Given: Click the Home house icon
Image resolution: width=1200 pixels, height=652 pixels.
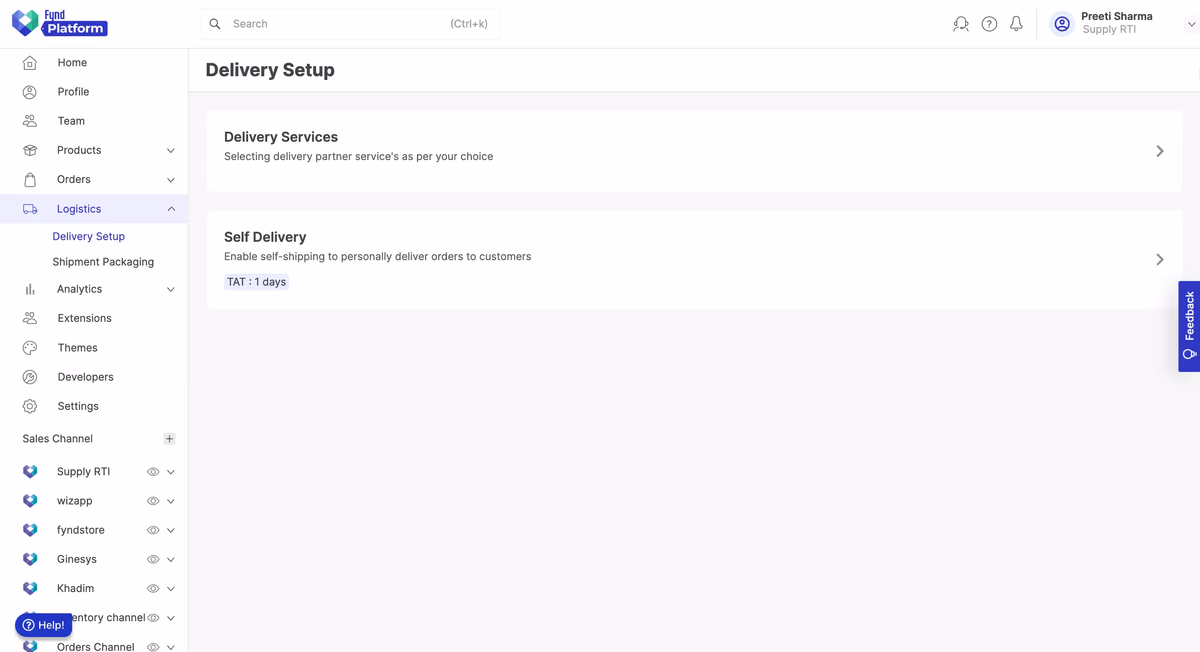Looking at the screenshot, I should pyautogui.click(x=30, y=63).
